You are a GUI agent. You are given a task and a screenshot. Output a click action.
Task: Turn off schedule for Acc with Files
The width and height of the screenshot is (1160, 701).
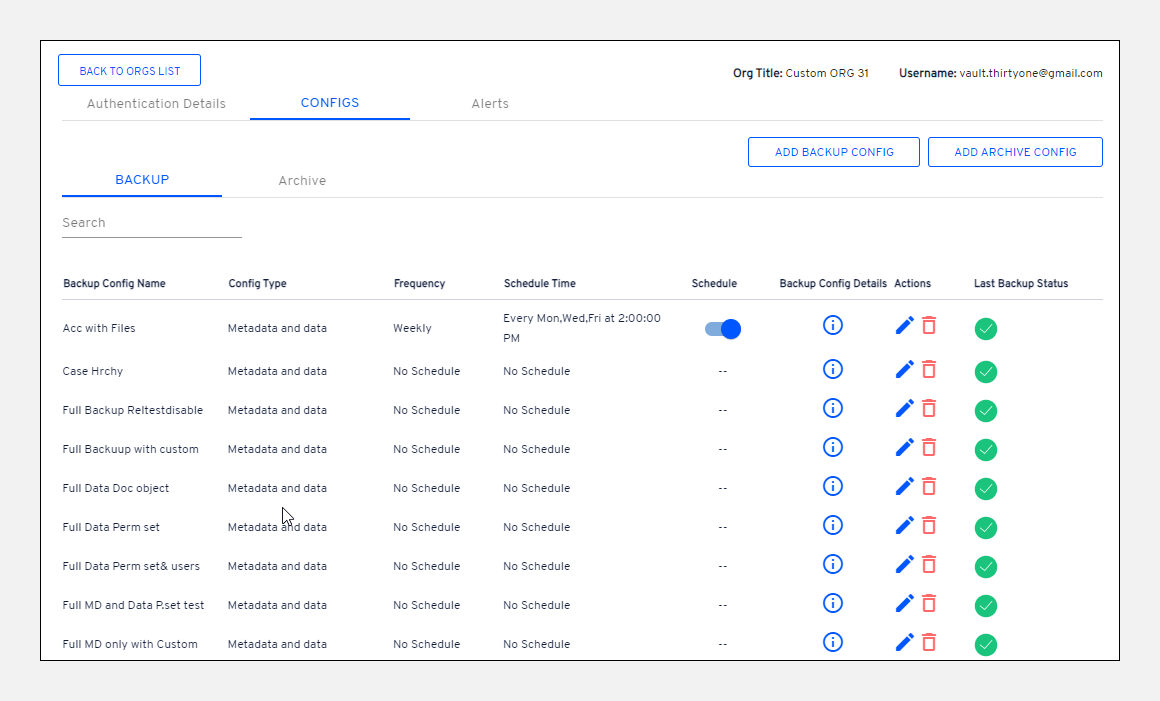point(723,329)
